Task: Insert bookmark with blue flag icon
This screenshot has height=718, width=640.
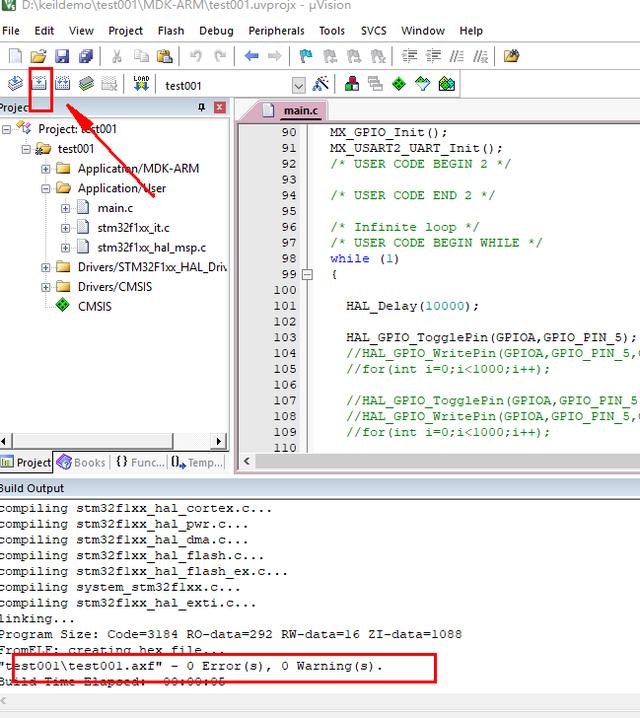Action: pyautogui.click(x=305, y=56)
